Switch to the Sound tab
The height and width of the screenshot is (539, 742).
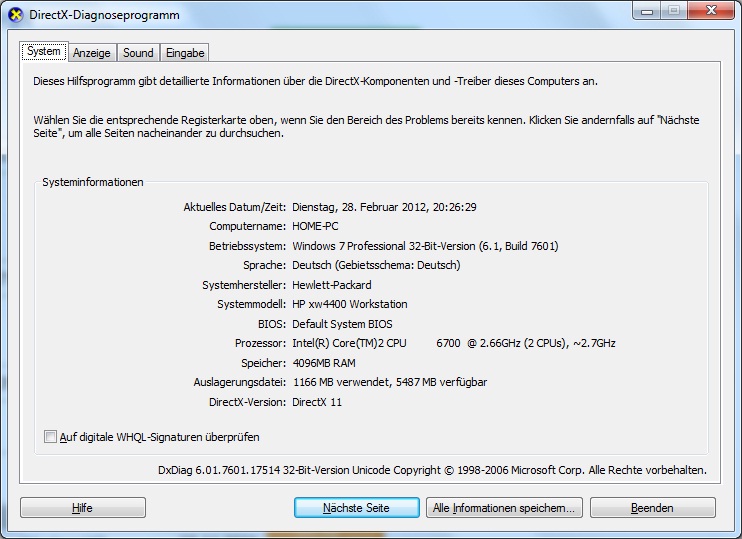[138, 53]
